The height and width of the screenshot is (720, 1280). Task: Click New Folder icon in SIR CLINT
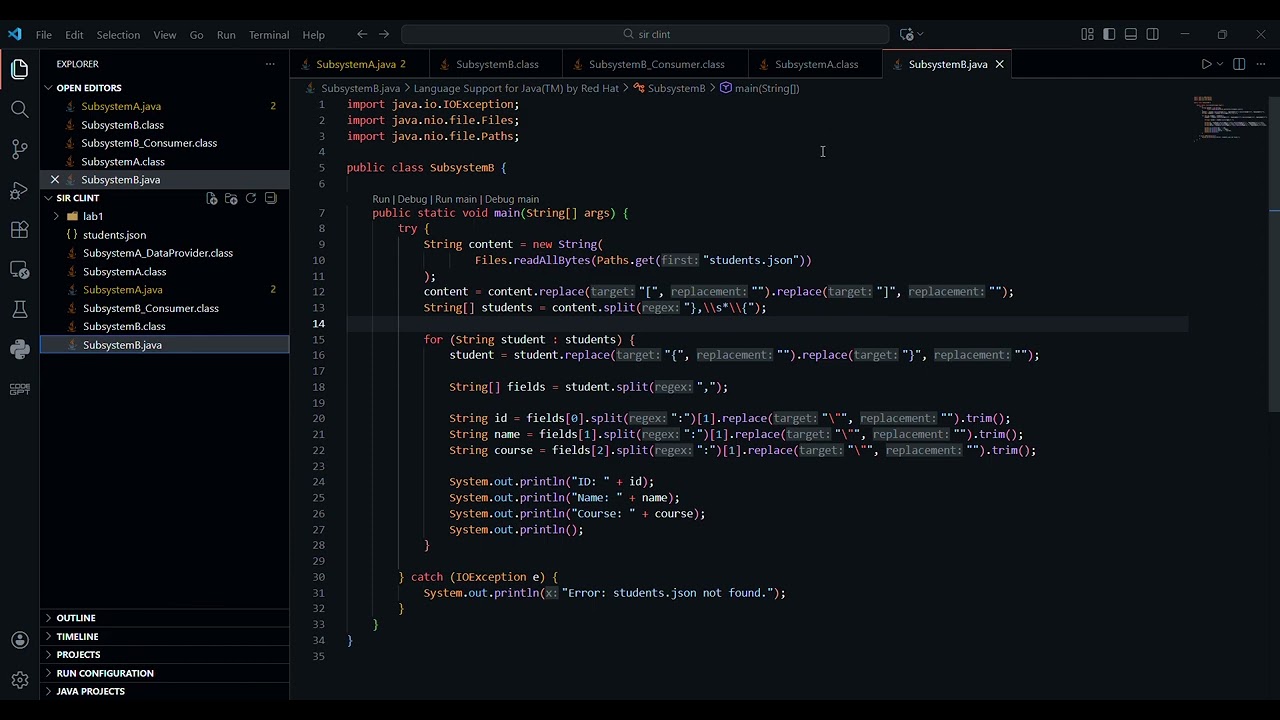tap(231, 198)
